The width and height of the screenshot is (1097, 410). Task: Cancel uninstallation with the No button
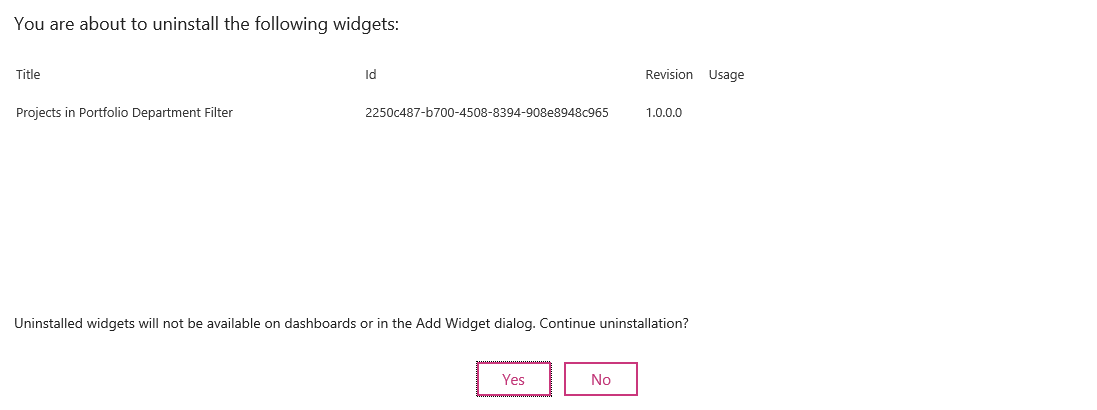point(600,379)
